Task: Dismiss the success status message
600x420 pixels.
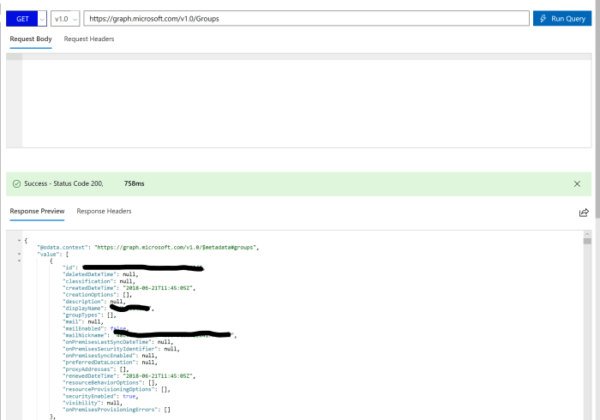Action: coord(577,184)
